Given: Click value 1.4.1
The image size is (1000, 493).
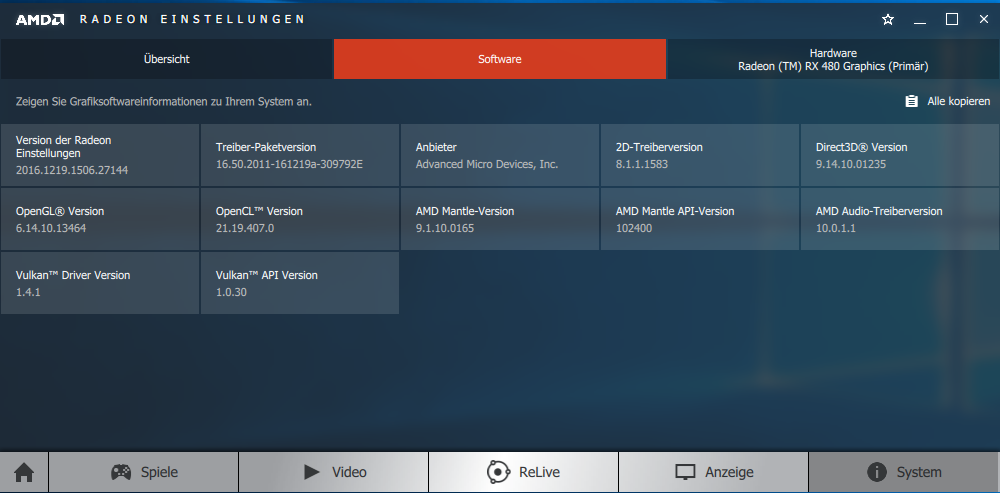Looking at the screenshot, I should [28, 292].
